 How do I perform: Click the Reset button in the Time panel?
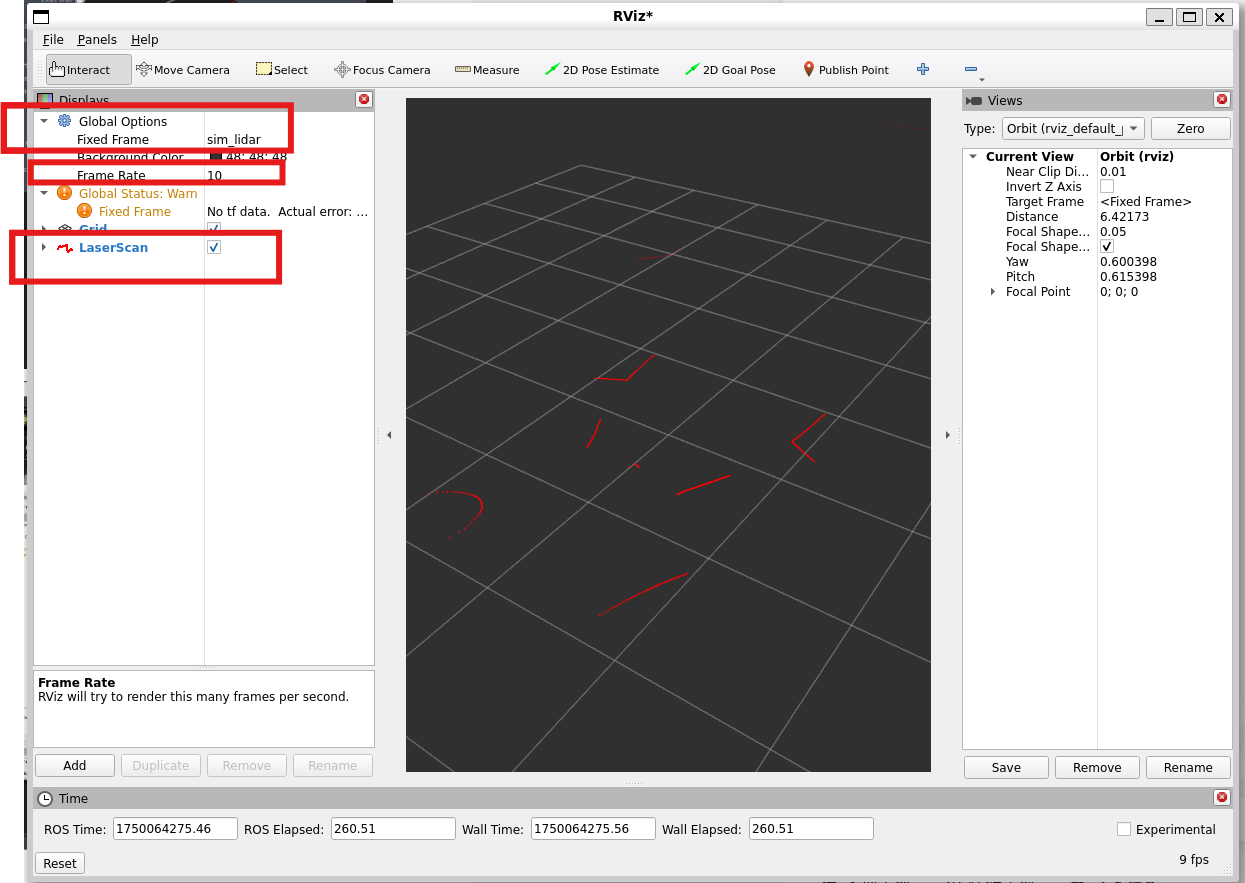point(59,862)
